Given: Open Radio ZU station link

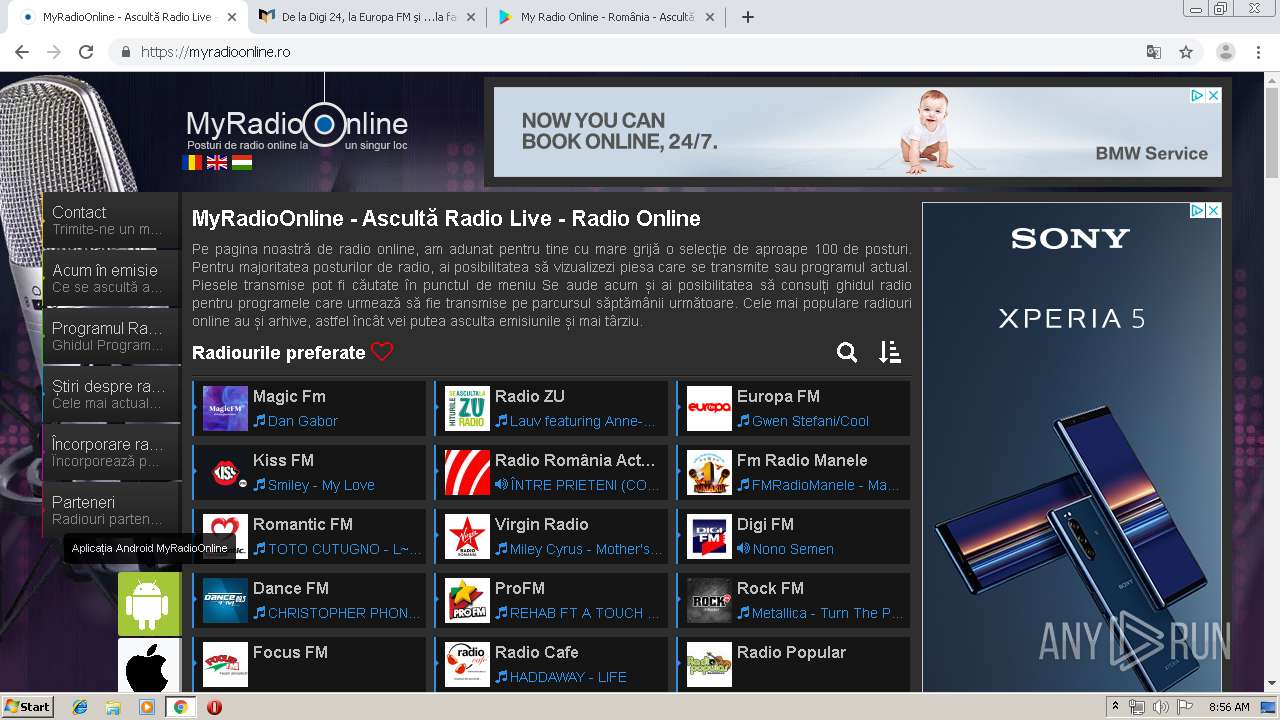Looking at the screenshot, I should (x=530, y=396).
